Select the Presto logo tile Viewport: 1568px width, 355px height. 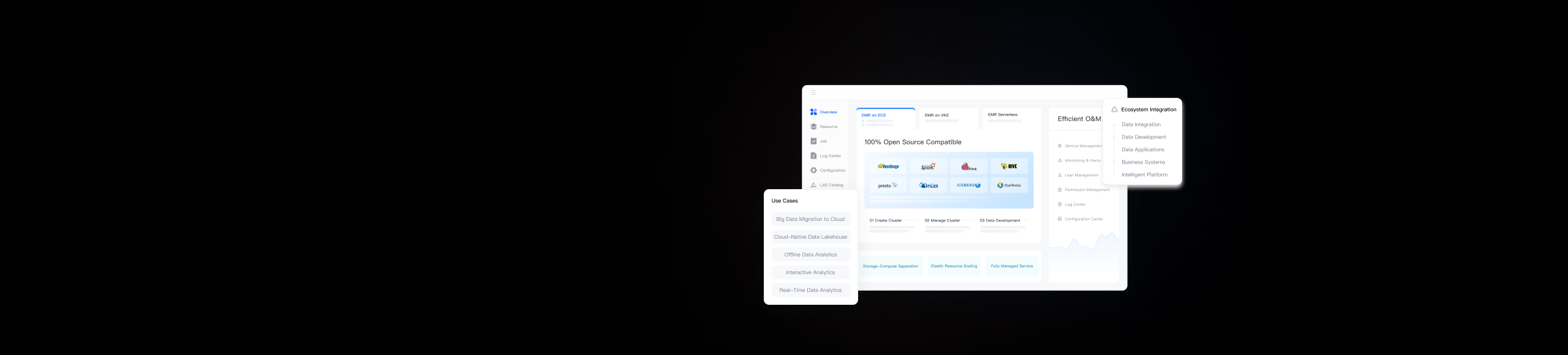pyautogui.click(x=888, y=185)
